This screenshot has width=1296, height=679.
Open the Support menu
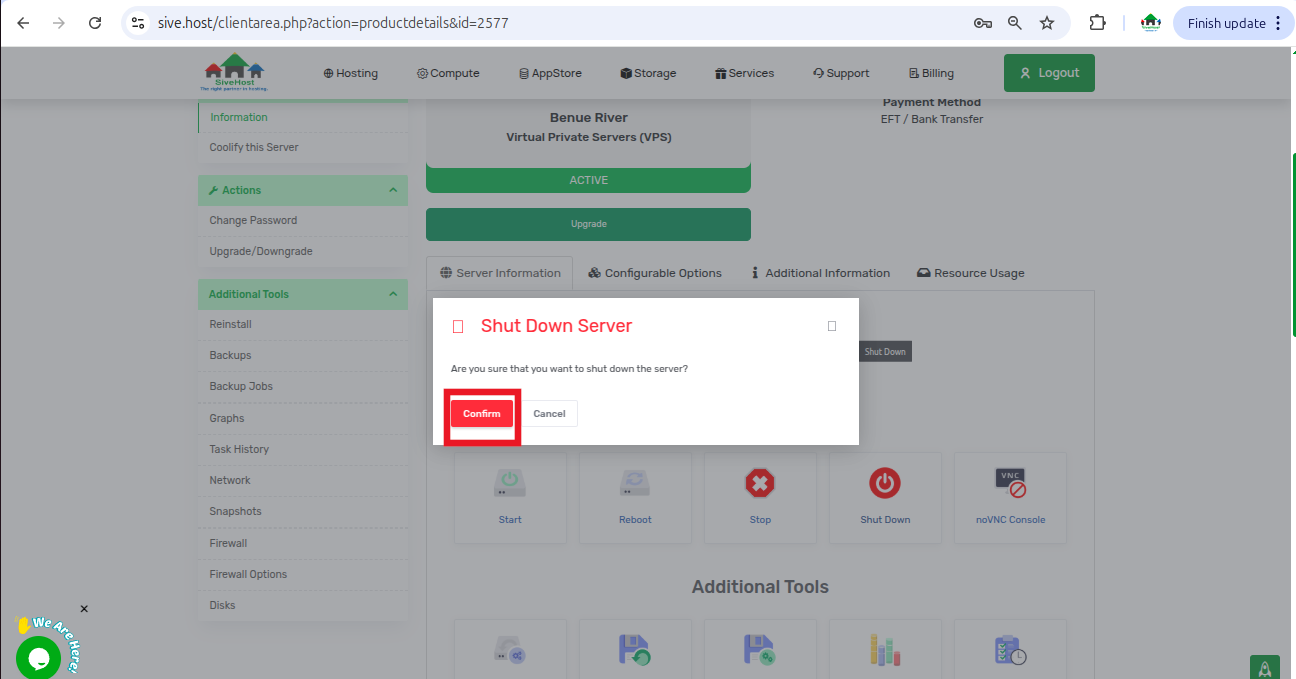pos(841,73)
